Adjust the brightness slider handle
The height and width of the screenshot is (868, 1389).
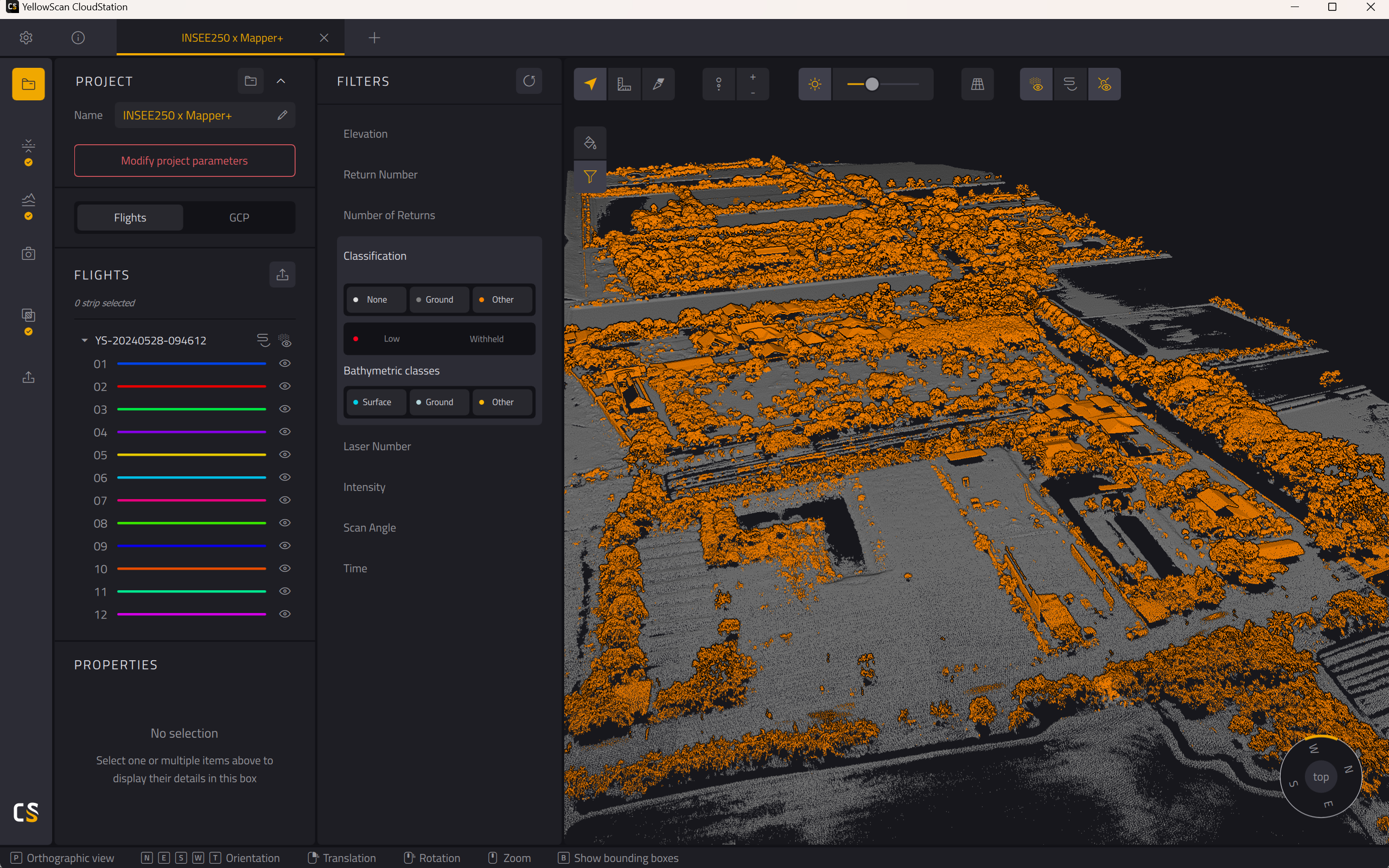[872, 85]
